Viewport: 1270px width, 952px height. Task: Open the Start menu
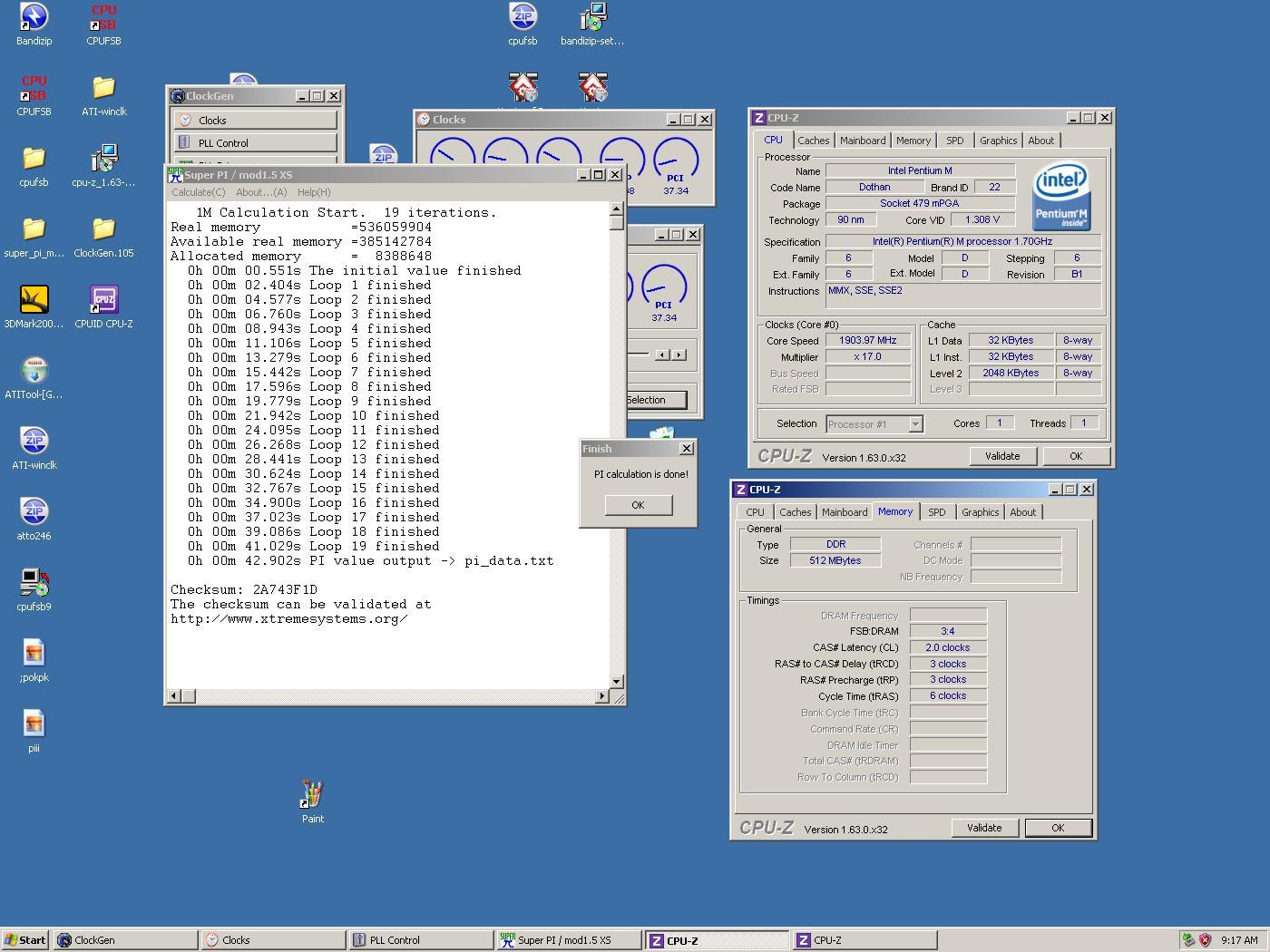(25, 940)
